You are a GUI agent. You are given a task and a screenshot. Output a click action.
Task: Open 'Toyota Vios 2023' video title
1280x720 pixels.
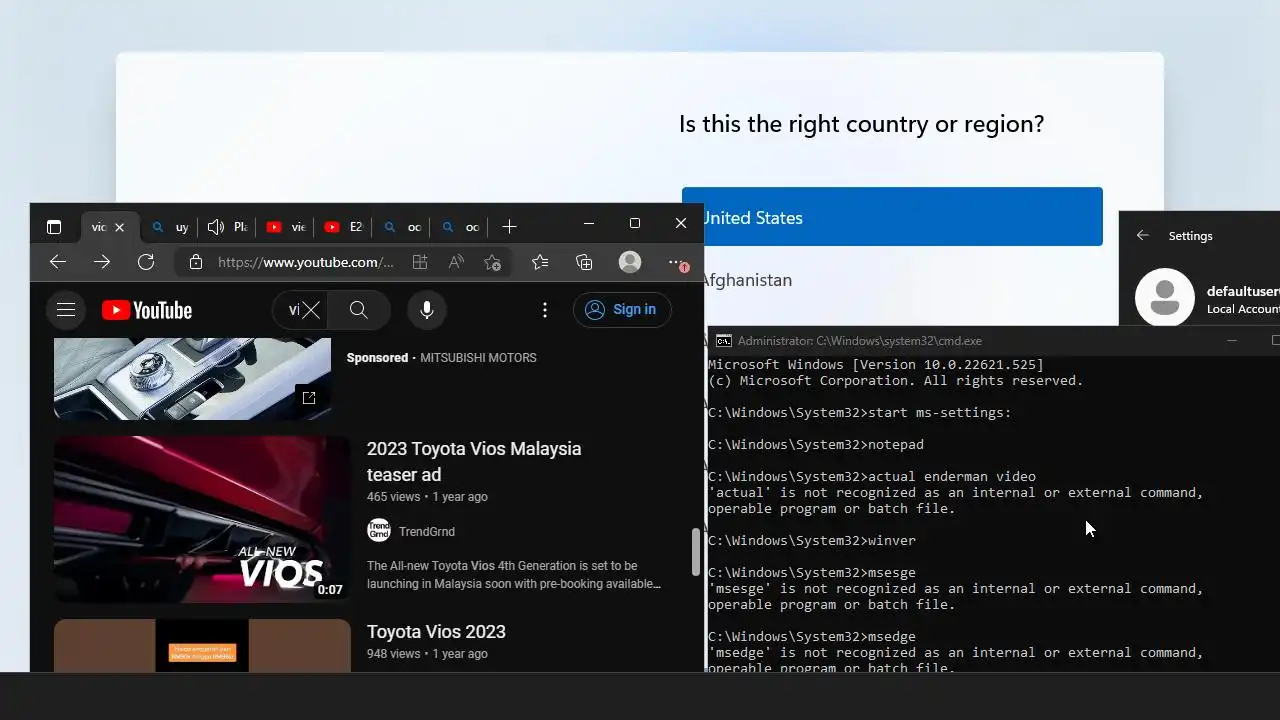pyautogui.click(x=436, y=632)
